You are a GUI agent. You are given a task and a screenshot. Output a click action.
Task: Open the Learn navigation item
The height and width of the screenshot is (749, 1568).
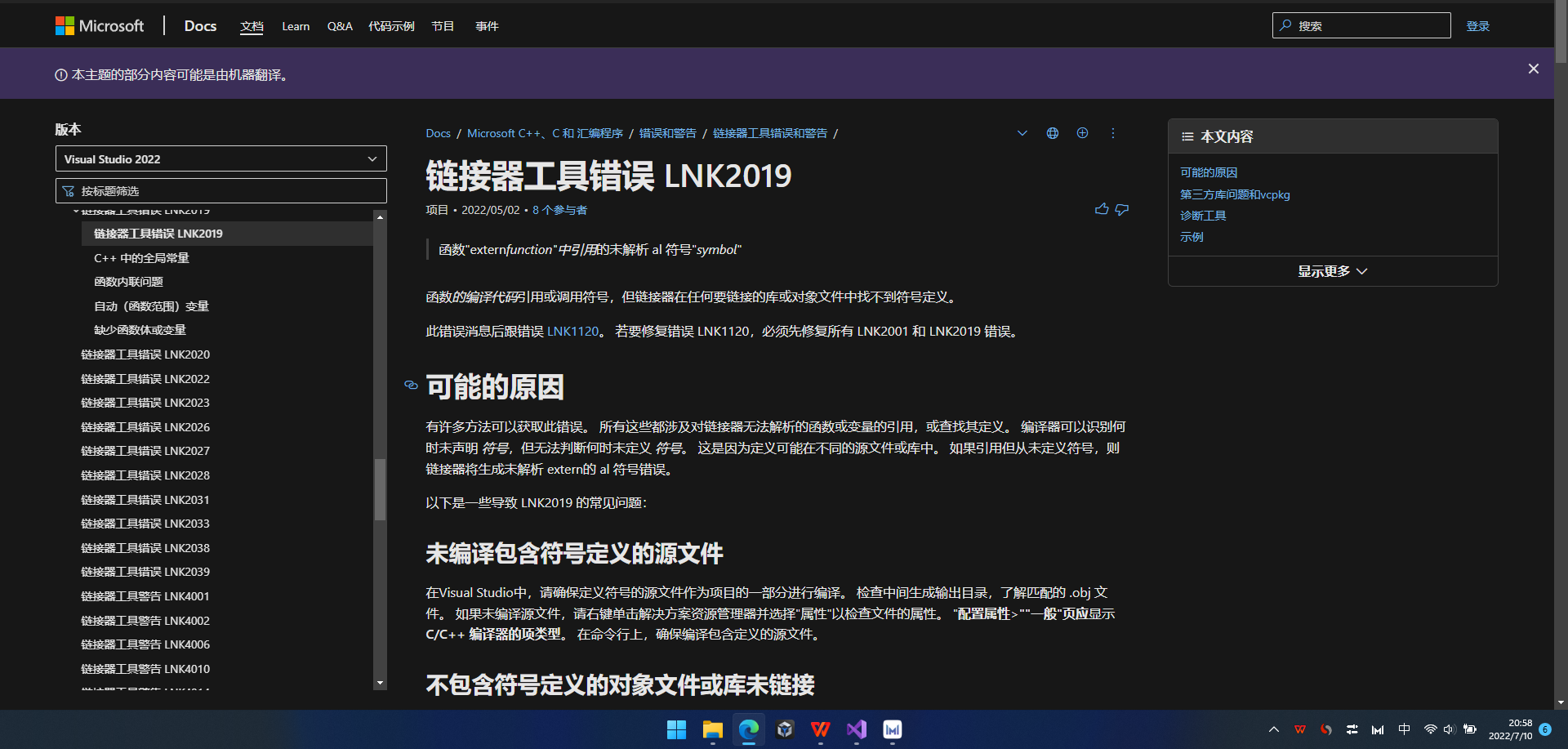pos(296,26)
